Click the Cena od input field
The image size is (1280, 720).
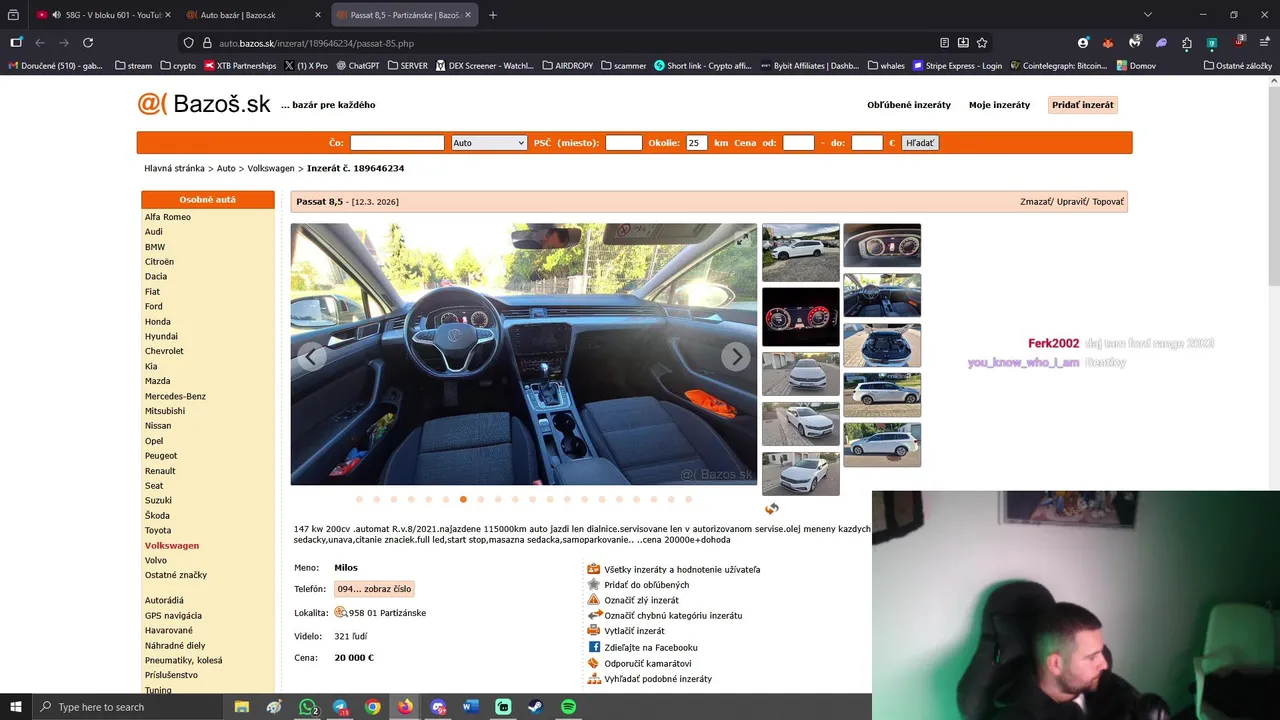point(798,143)
